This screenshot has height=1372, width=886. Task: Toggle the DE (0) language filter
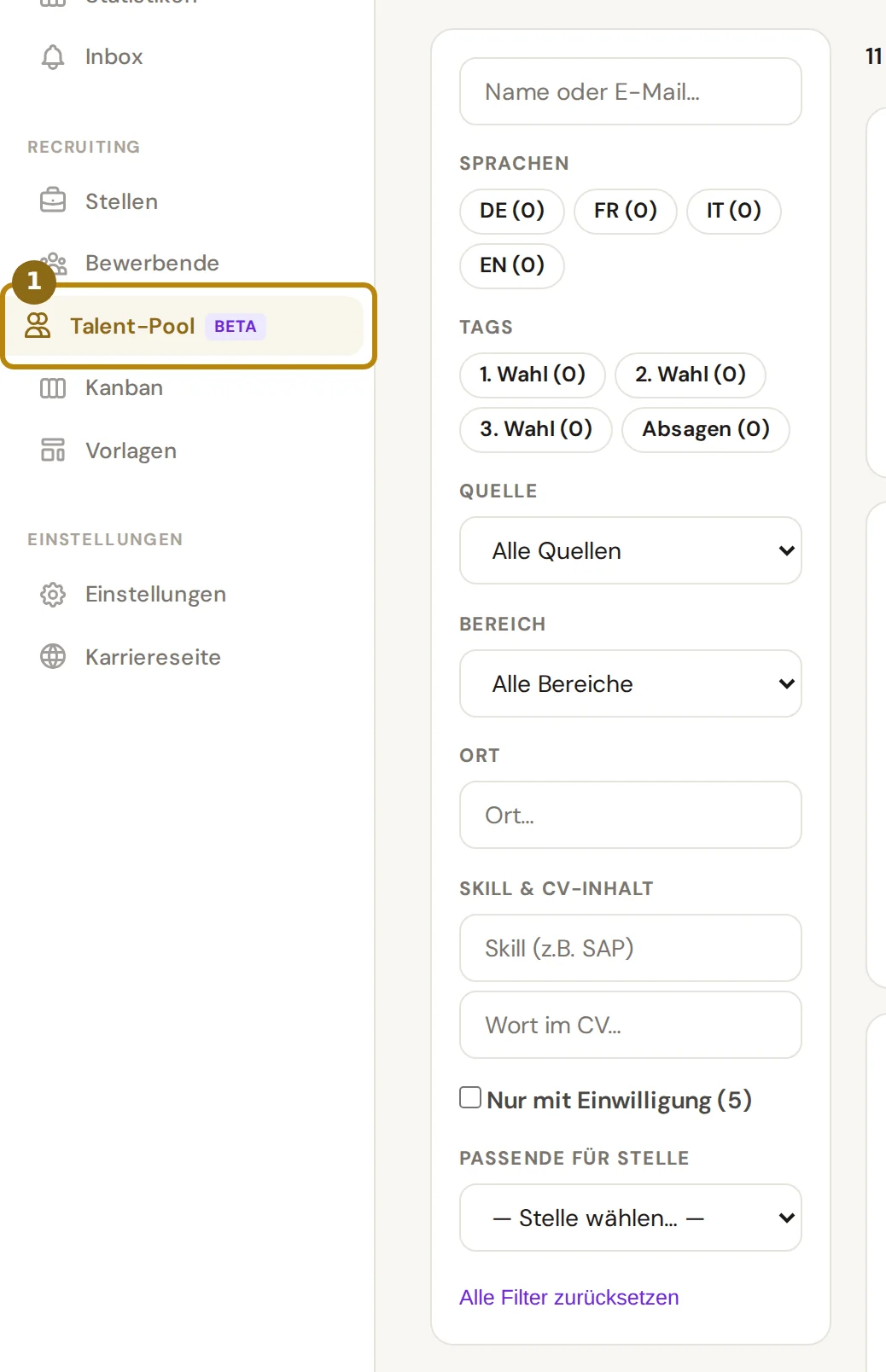click(x=512, y=211)
